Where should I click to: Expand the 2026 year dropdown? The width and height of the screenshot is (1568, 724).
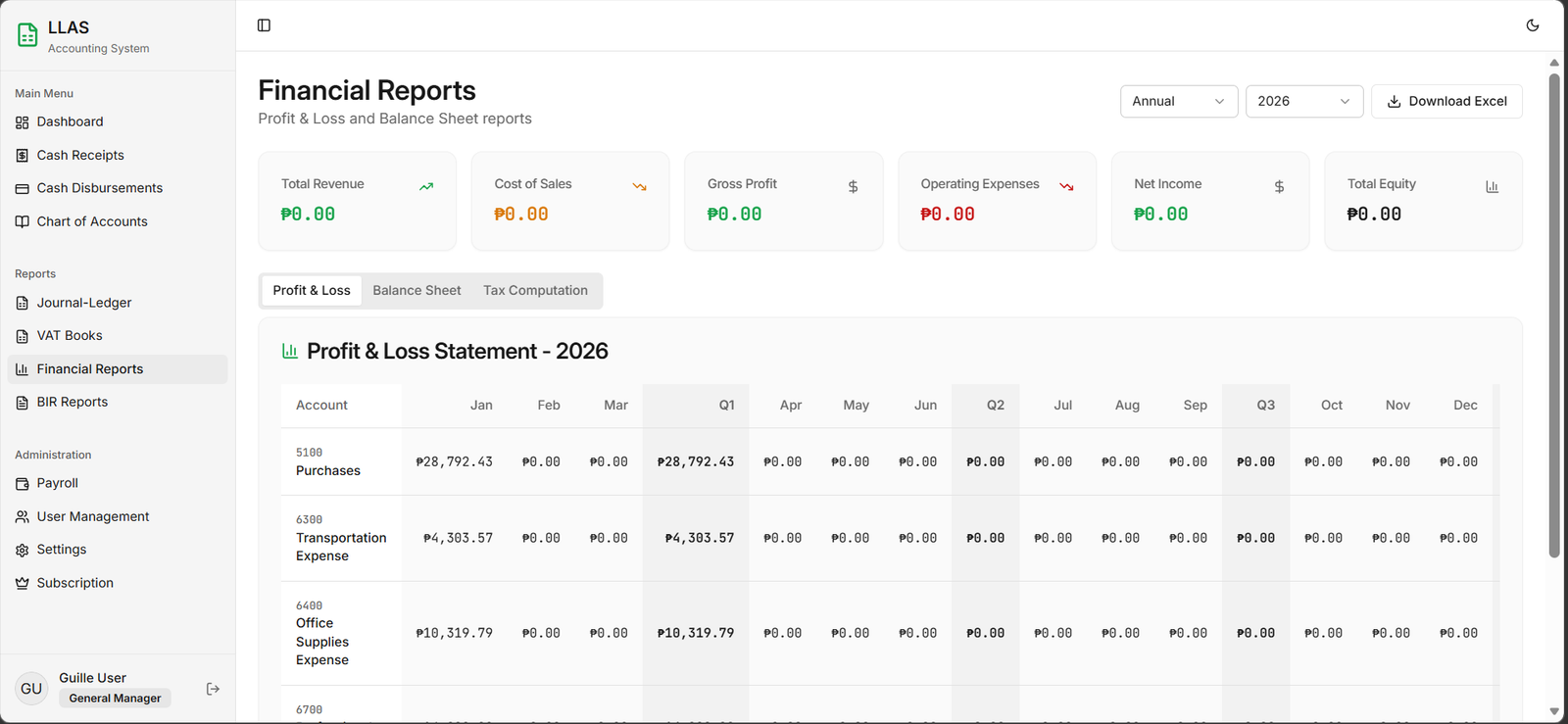1303,101
